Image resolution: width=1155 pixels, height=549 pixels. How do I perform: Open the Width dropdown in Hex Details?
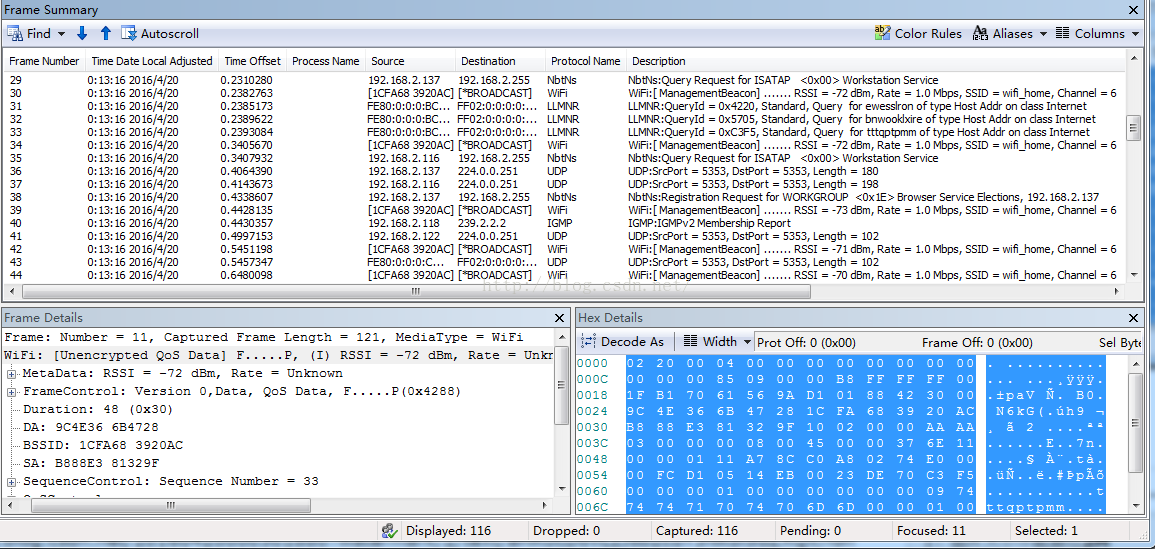click(x=717, y=341)
